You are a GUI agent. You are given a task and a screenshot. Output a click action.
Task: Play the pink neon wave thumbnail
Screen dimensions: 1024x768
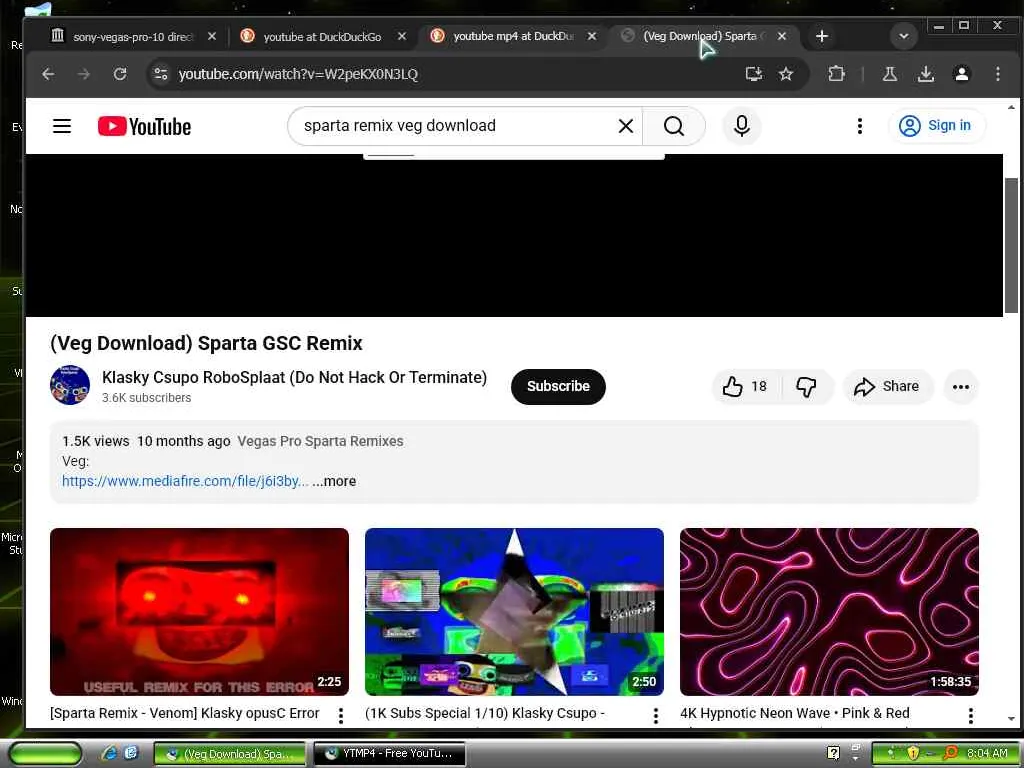[829, 612]
